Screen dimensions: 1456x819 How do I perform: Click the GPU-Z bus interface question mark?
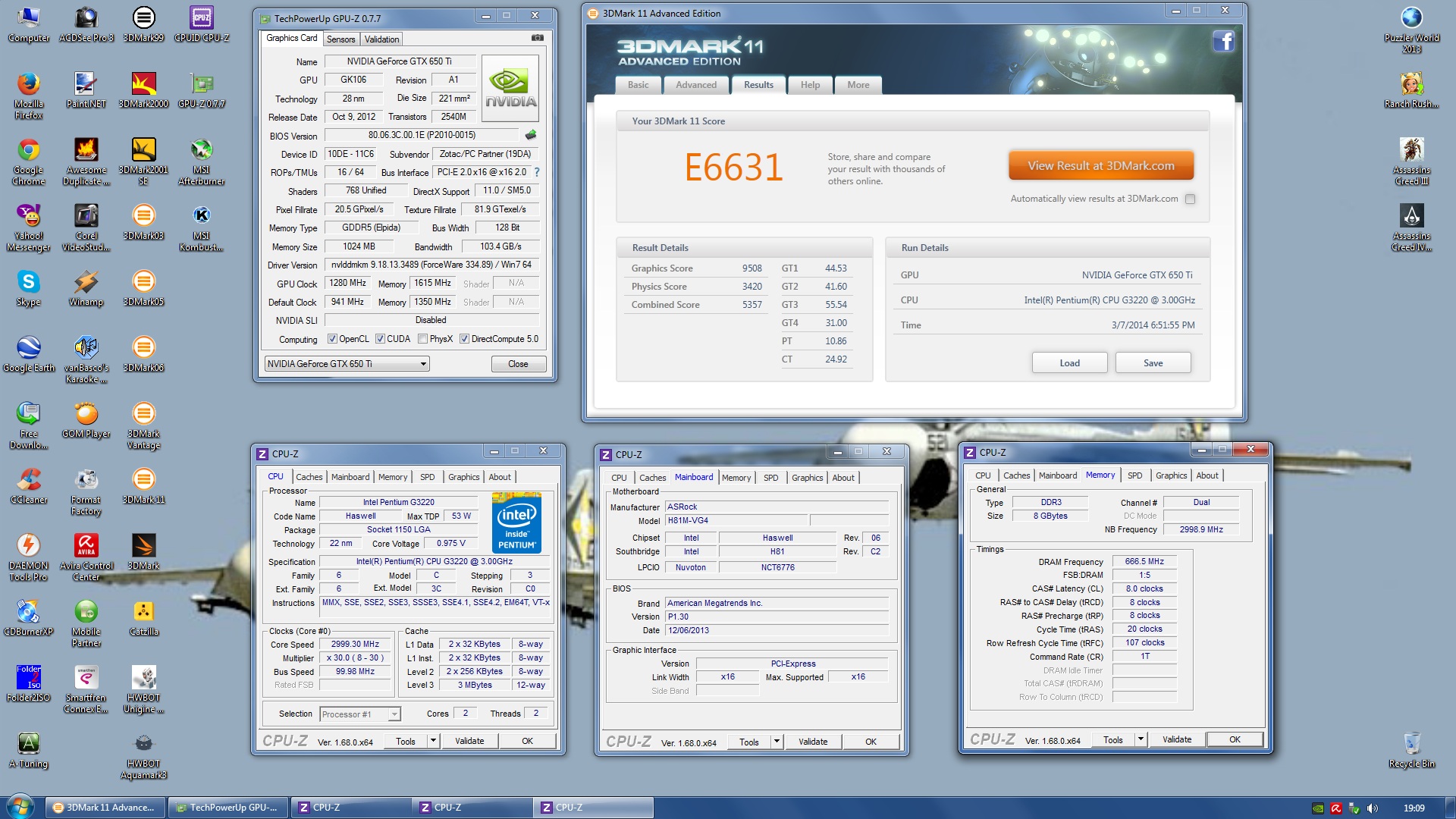click(537, 172)
